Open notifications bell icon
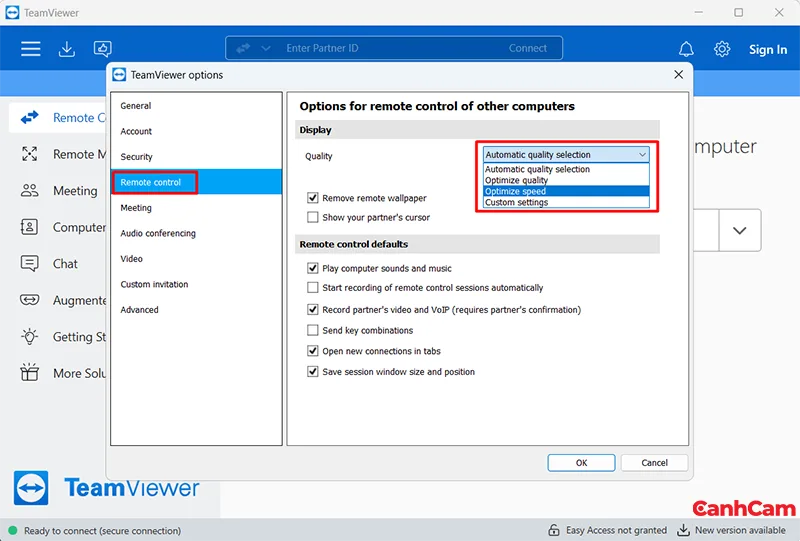 (686, 49)
